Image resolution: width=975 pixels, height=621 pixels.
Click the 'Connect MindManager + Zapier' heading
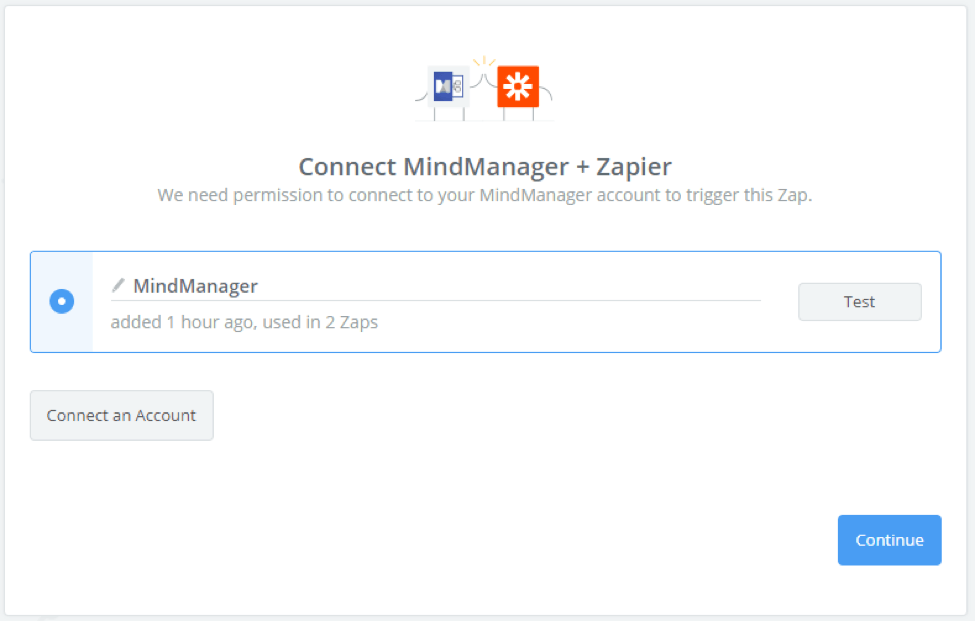click(485, 167)
